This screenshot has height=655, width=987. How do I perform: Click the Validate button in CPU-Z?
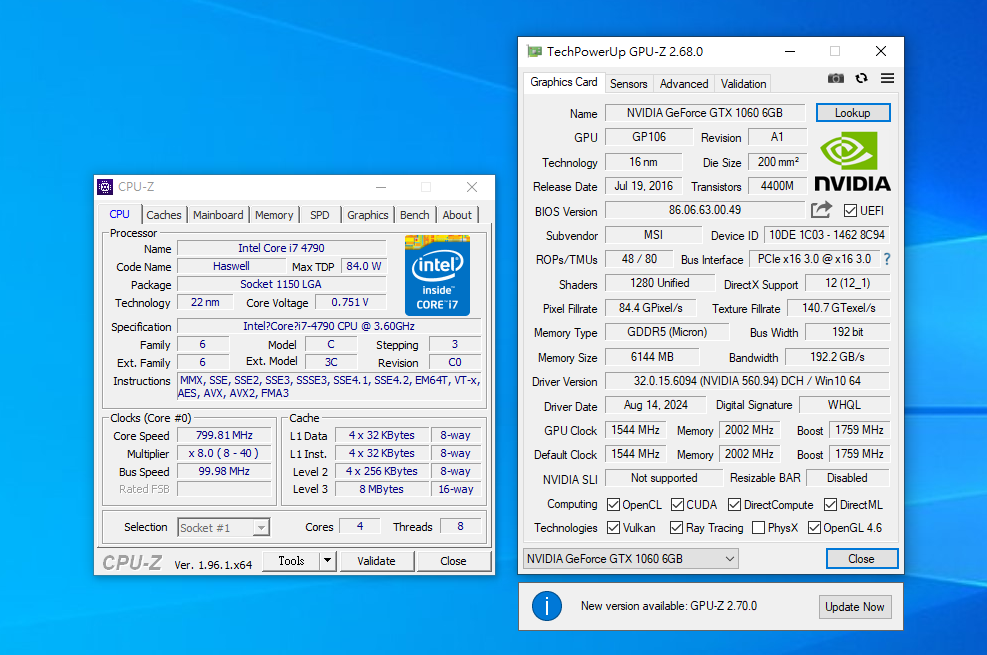click(376, 561)
